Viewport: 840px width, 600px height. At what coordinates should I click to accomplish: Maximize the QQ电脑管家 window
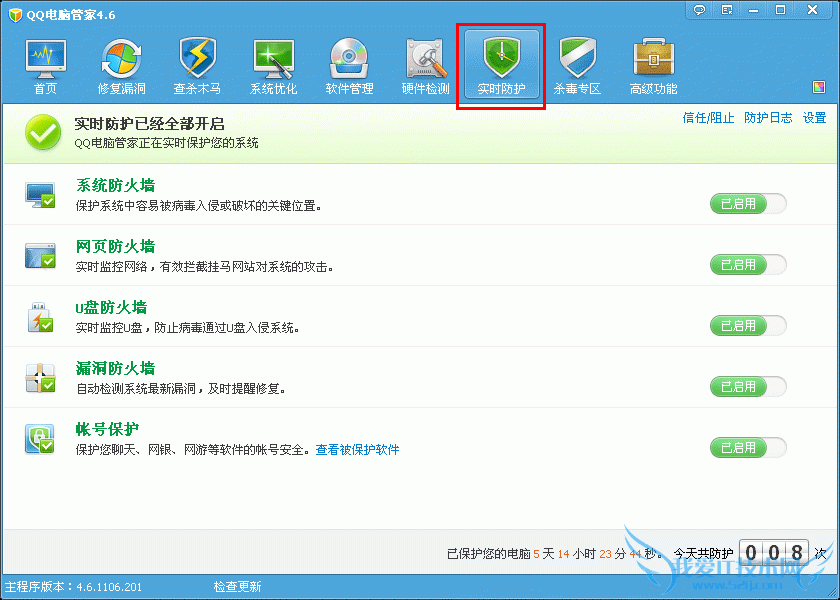pos(781,10)
